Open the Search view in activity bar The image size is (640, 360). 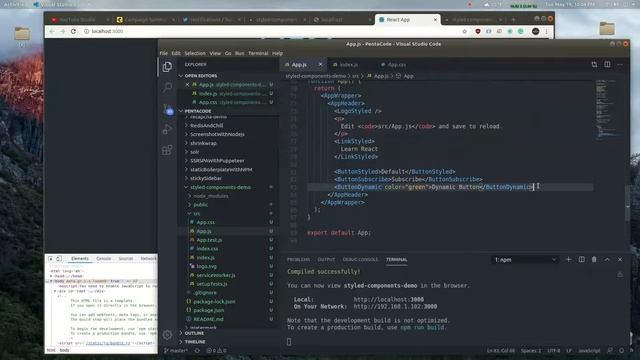[167, 87]
